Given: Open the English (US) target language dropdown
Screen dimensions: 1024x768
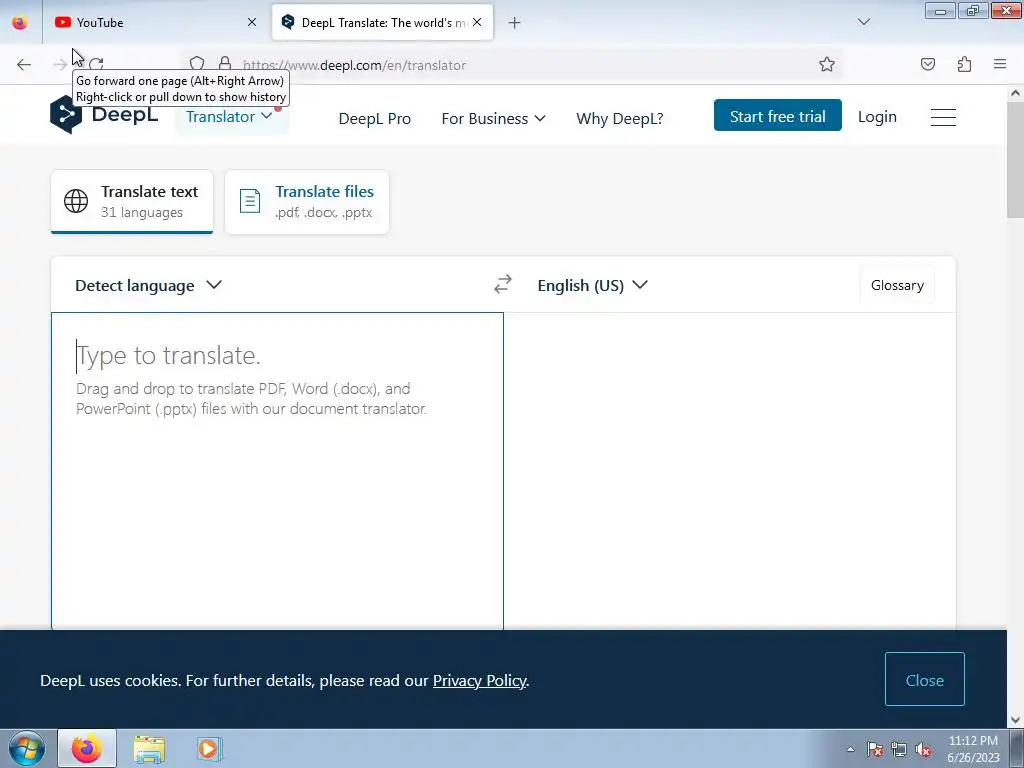Looking at the screenshot, I should point(592,285).
